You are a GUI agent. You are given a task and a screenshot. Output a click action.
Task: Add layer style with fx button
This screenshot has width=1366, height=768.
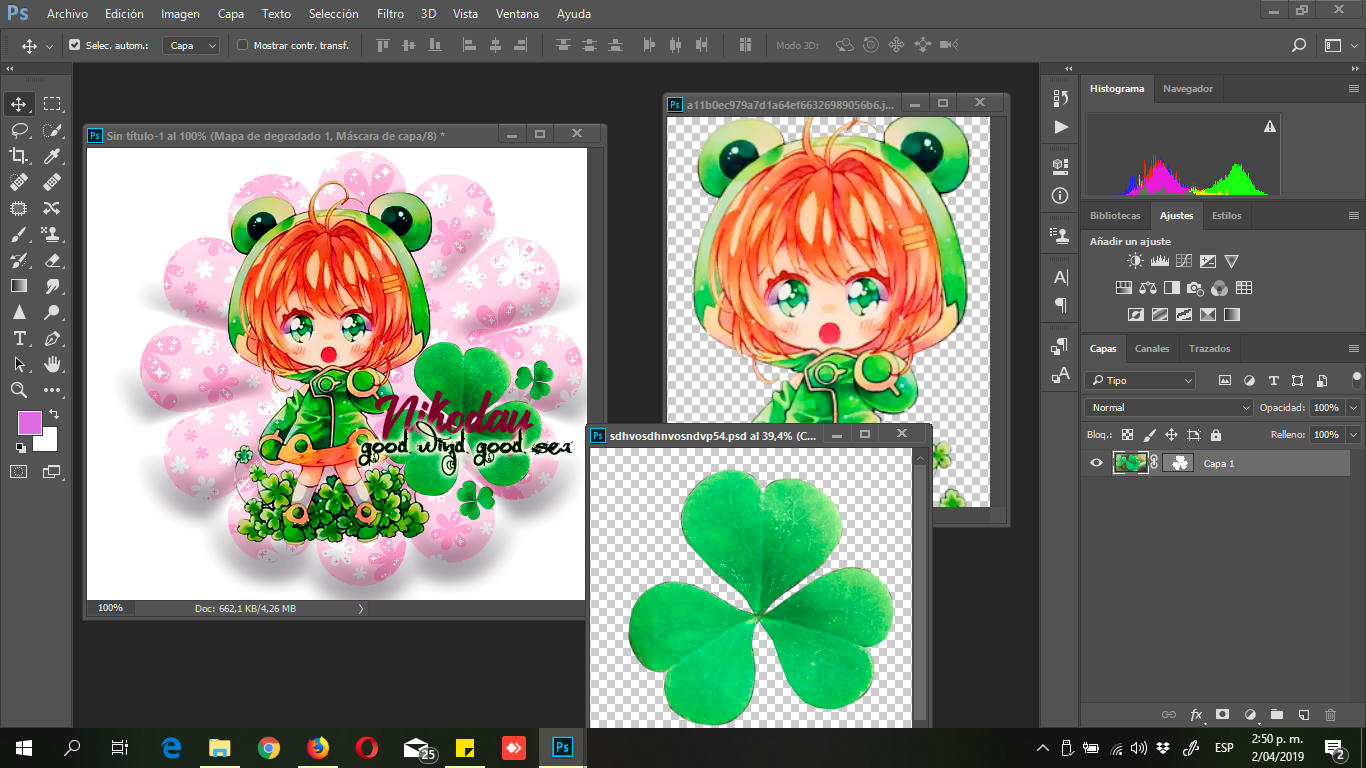pos(1196,715)
